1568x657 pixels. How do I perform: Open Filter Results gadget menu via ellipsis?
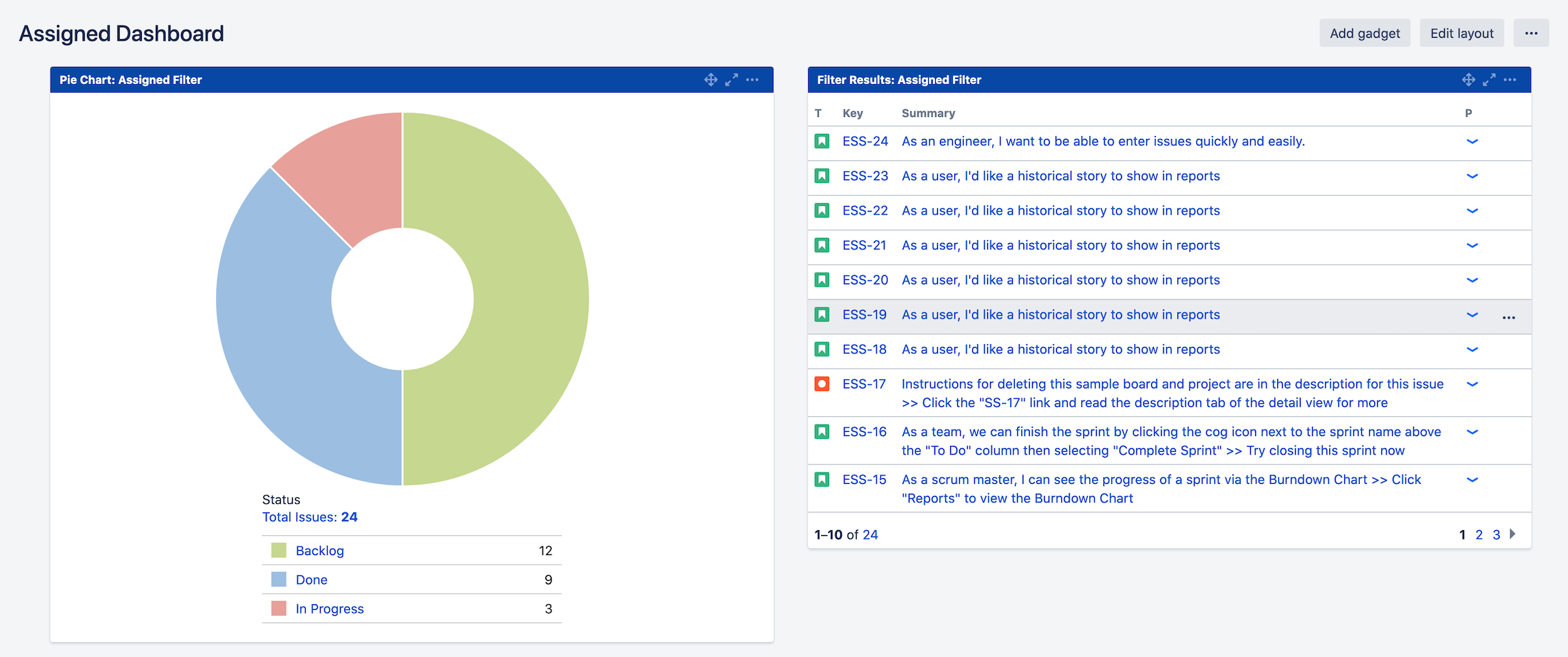(1510, 80)
